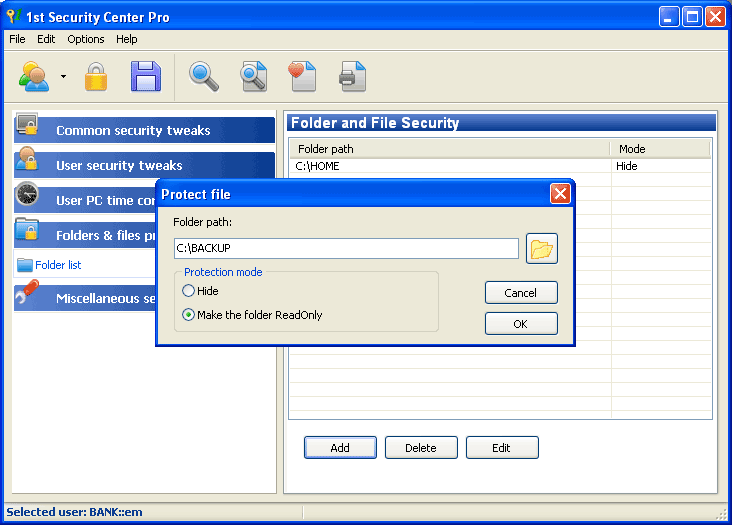This screenshot has width=732, height=525.
Task: Click the Mode column header
Action: pyautogui.click(x=660, y=149)
